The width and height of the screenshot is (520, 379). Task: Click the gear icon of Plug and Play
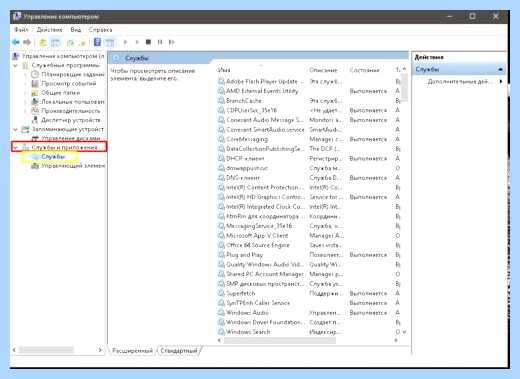pyautogui.click(x=221, y=255)
